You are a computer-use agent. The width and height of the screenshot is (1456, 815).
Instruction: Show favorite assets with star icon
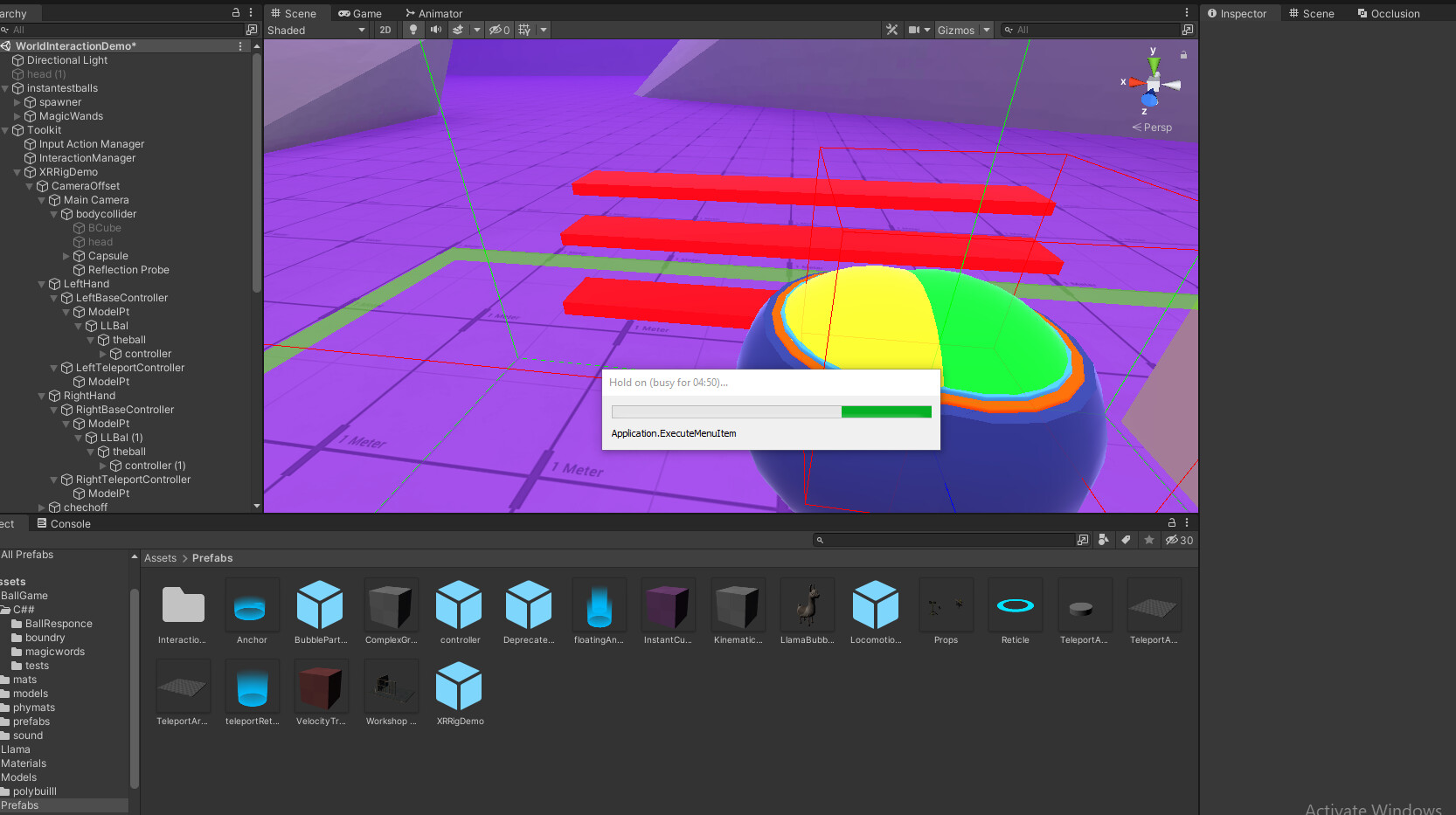point(1148,540)
